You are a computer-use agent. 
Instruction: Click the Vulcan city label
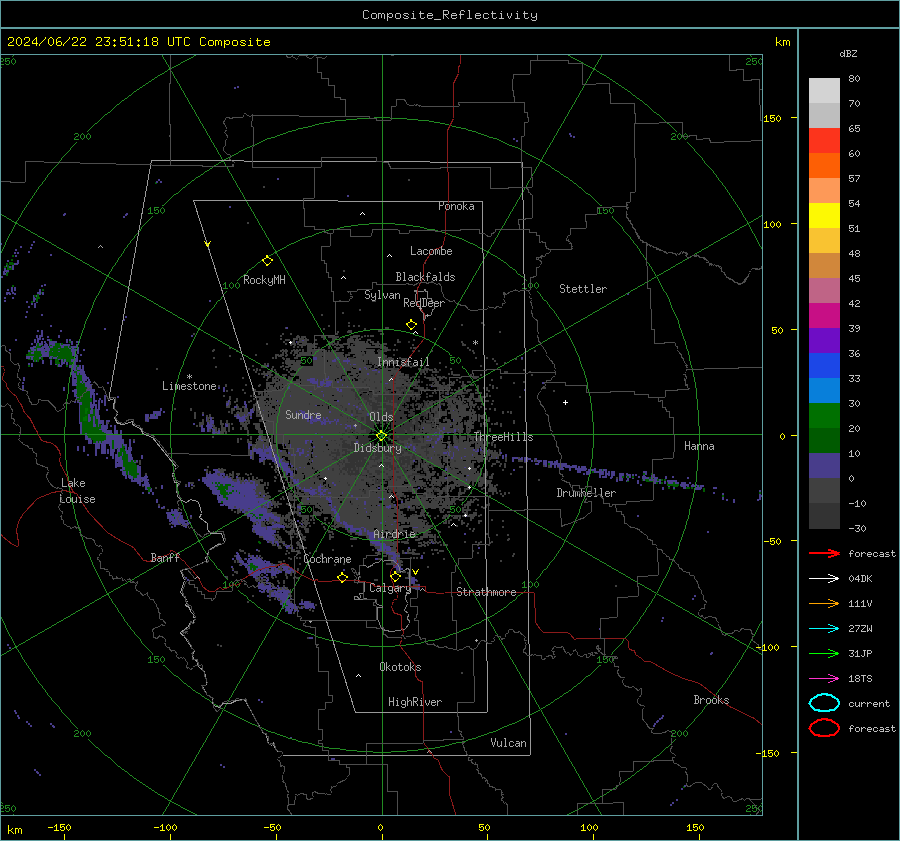click(x=509, y=743)
